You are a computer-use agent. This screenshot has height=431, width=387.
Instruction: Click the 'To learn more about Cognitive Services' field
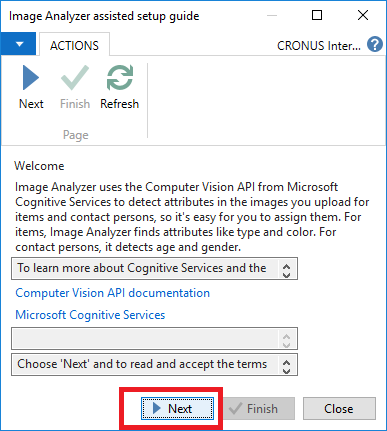(154, 268)
